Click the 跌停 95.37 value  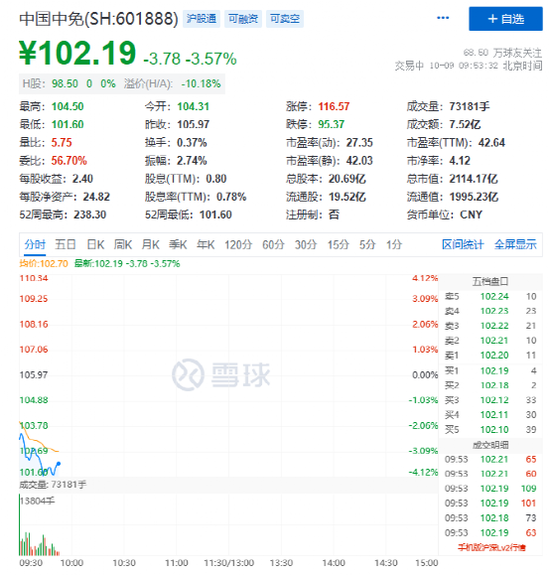[331, 124]
